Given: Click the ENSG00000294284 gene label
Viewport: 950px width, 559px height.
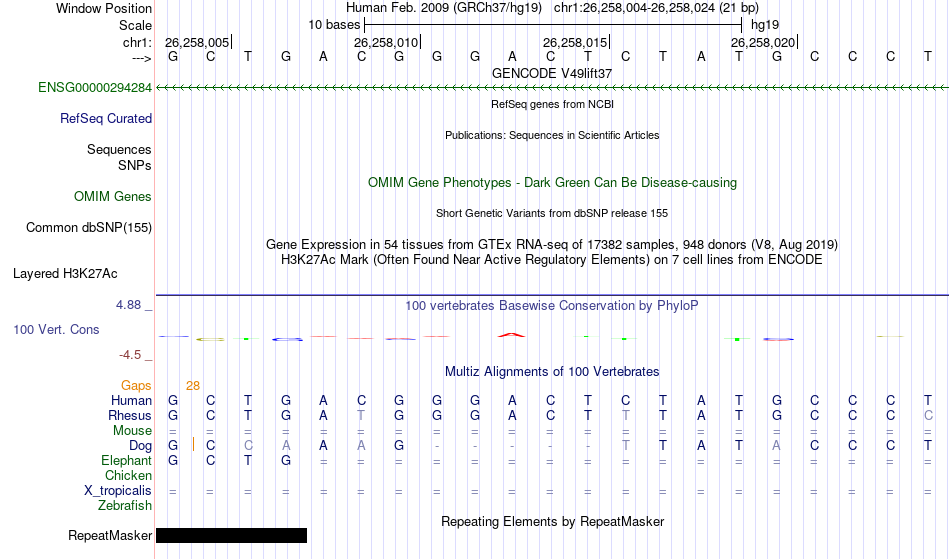Looking at the screenshot, I should pyautogui.click(x=95, y=87).
